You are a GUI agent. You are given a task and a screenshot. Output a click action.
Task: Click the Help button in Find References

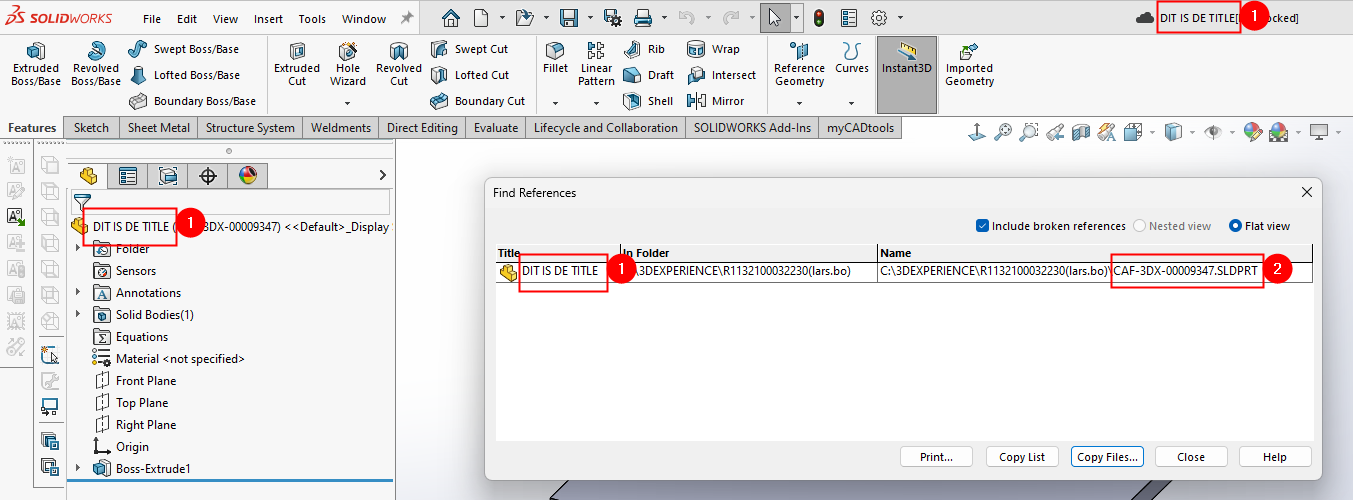(1275, 457)
